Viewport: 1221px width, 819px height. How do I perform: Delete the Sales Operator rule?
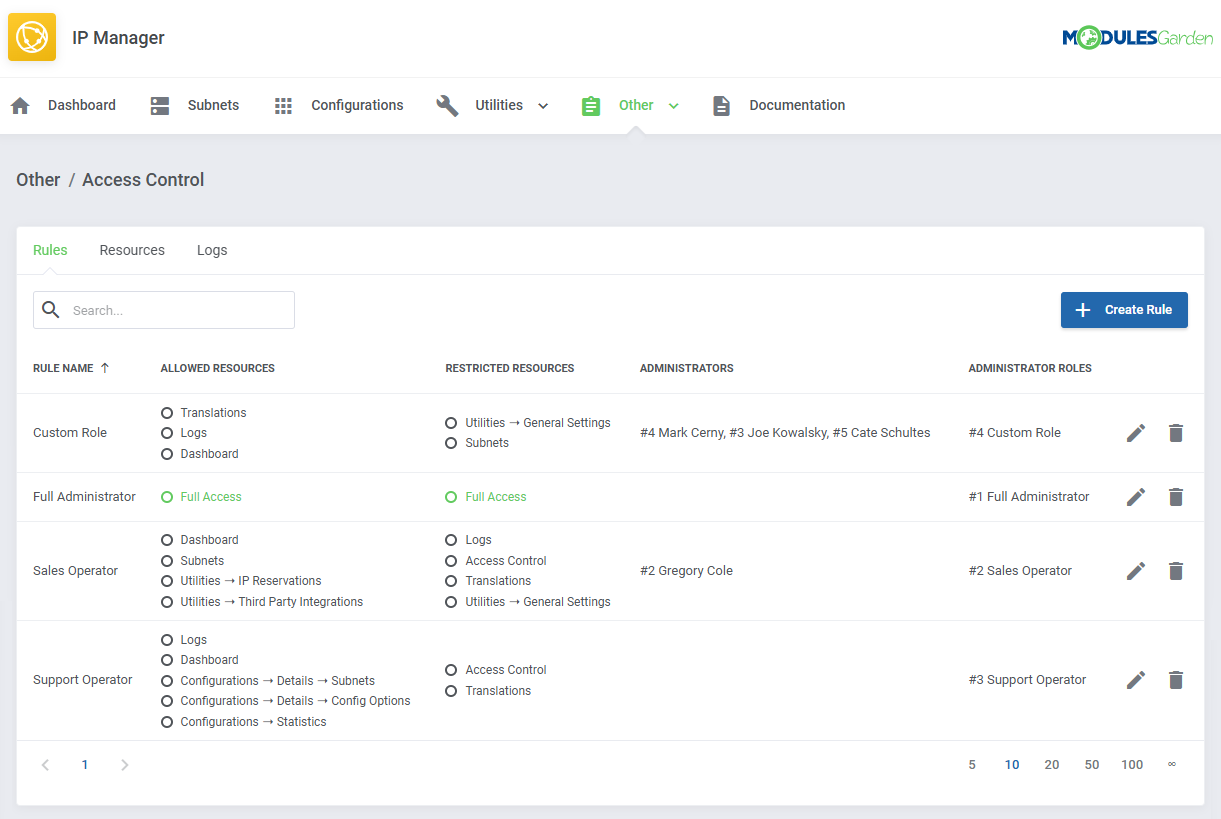pyautogui.click(x=1176, y=571)
